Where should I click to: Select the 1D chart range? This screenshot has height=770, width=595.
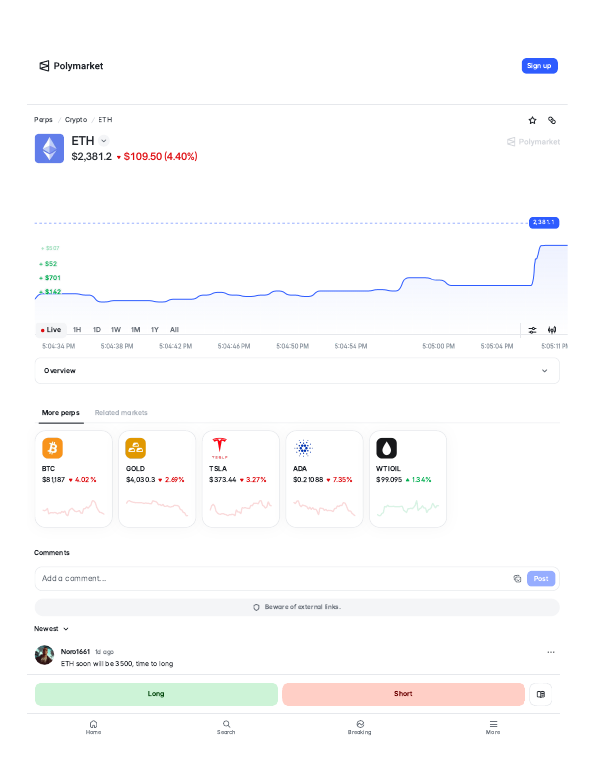click(x=97, y=330)
